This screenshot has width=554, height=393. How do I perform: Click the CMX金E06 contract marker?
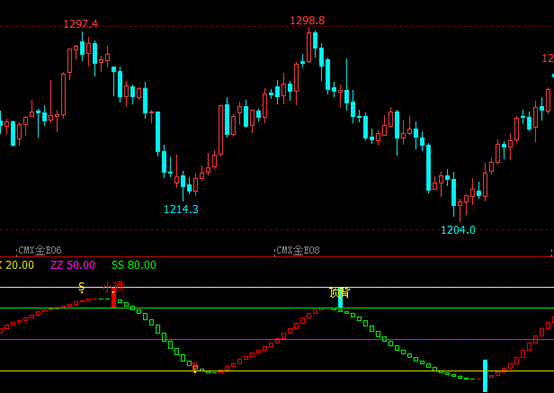(40, 251)
